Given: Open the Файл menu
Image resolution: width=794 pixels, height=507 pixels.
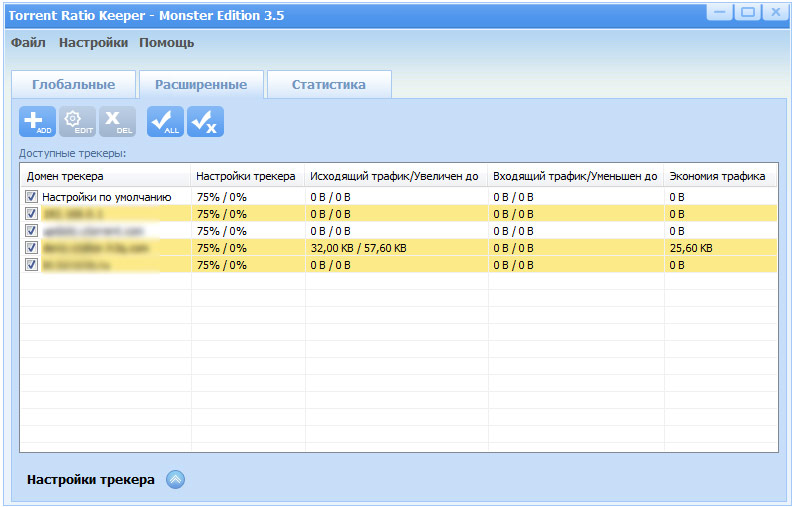Looking at the screenshot, I should click(28, 43).
